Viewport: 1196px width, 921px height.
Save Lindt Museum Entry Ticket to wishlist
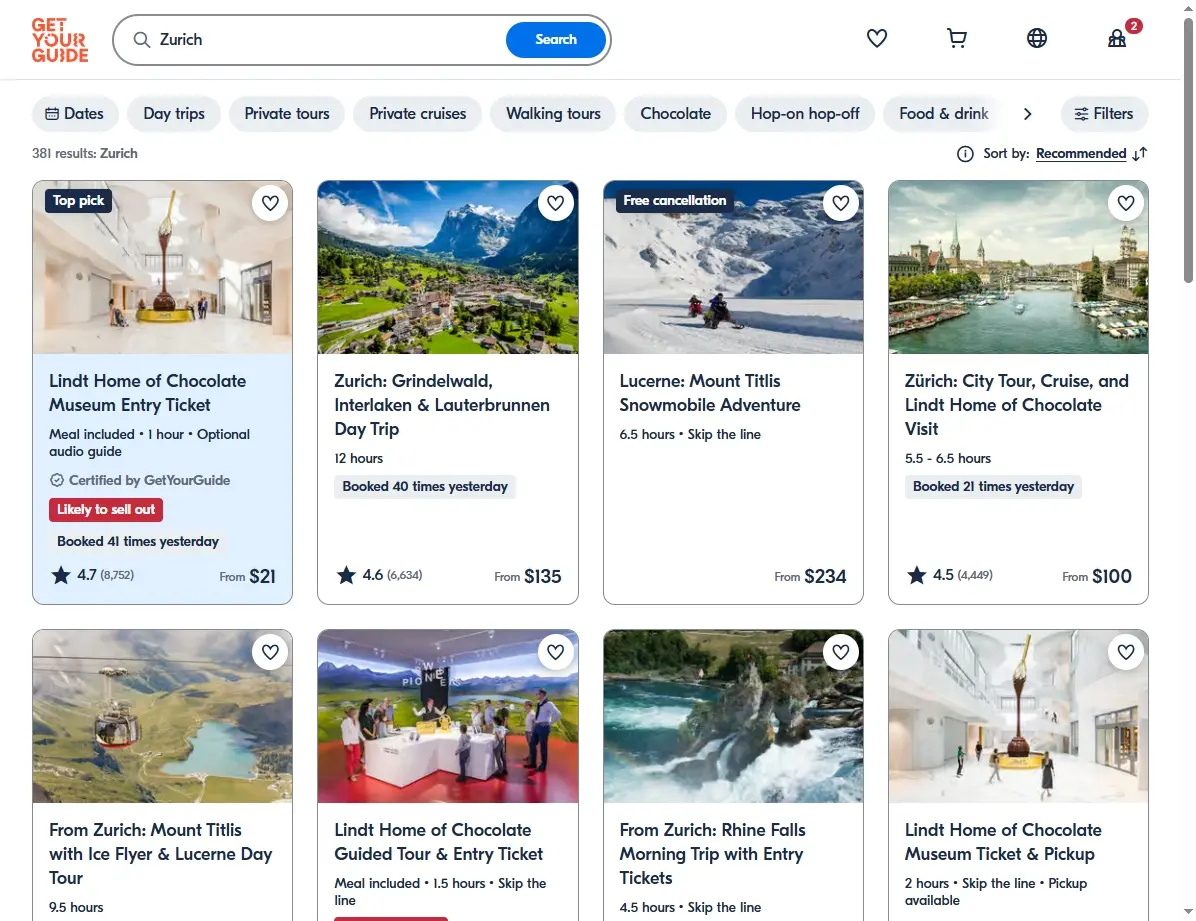click(270, 203)
